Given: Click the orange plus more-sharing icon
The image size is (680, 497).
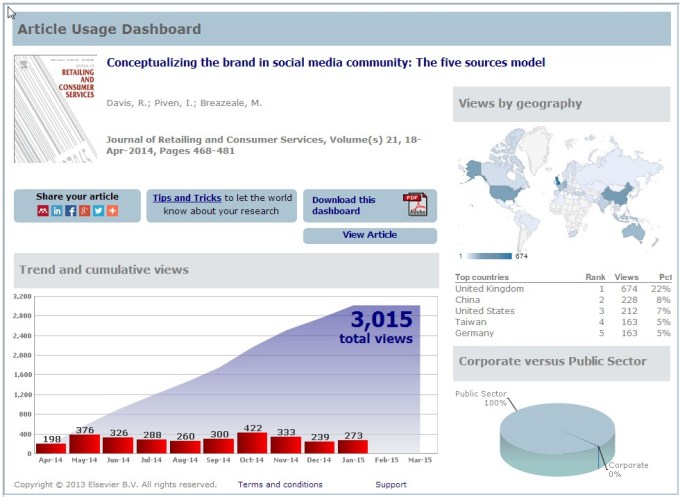Looking at the screenshot, I should tap(112, 211).
